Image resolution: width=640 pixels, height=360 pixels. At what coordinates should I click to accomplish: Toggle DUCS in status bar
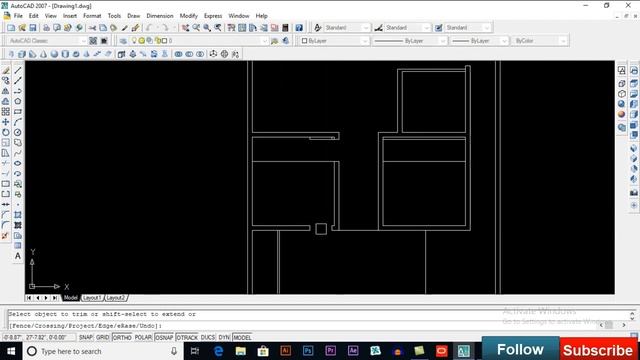[x=208, y=338]
